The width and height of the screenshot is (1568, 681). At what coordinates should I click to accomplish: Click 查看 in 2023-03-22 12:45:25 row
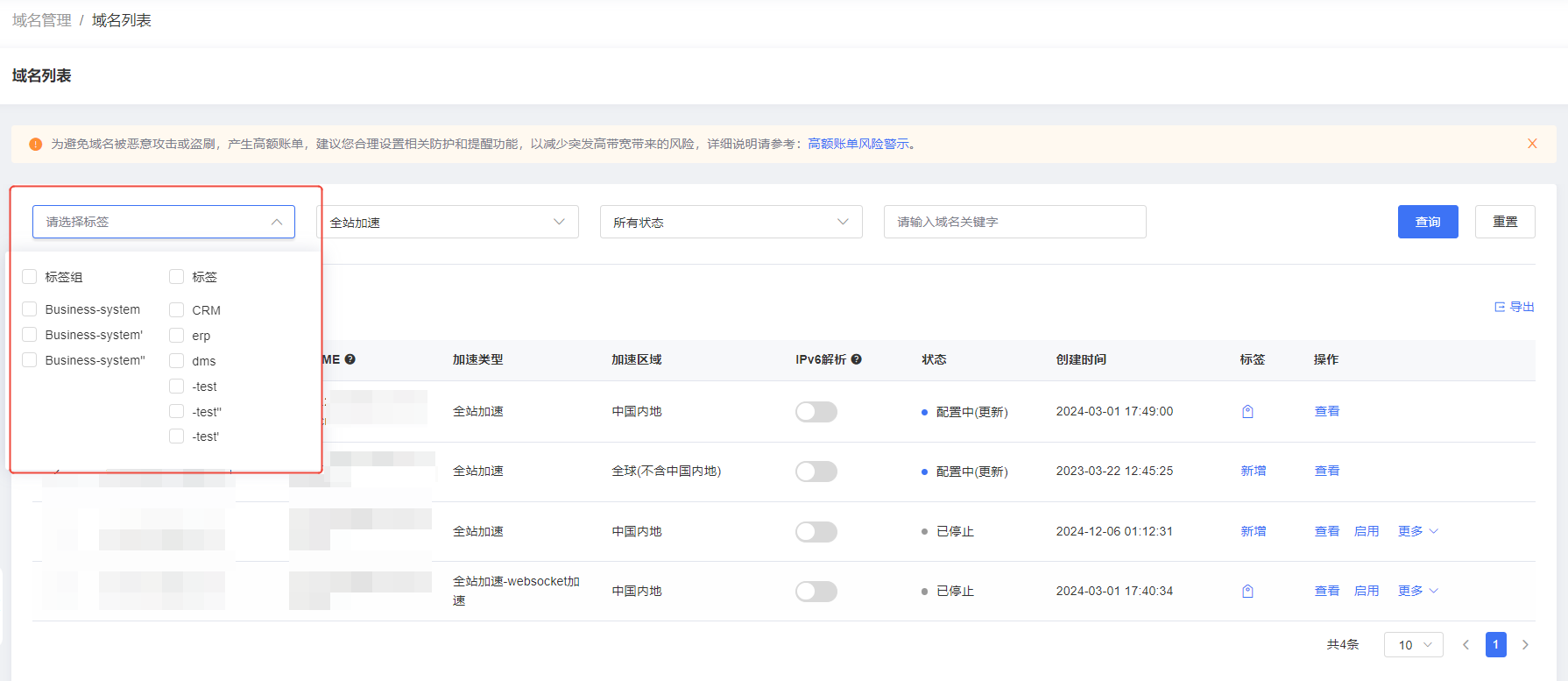1327,471
